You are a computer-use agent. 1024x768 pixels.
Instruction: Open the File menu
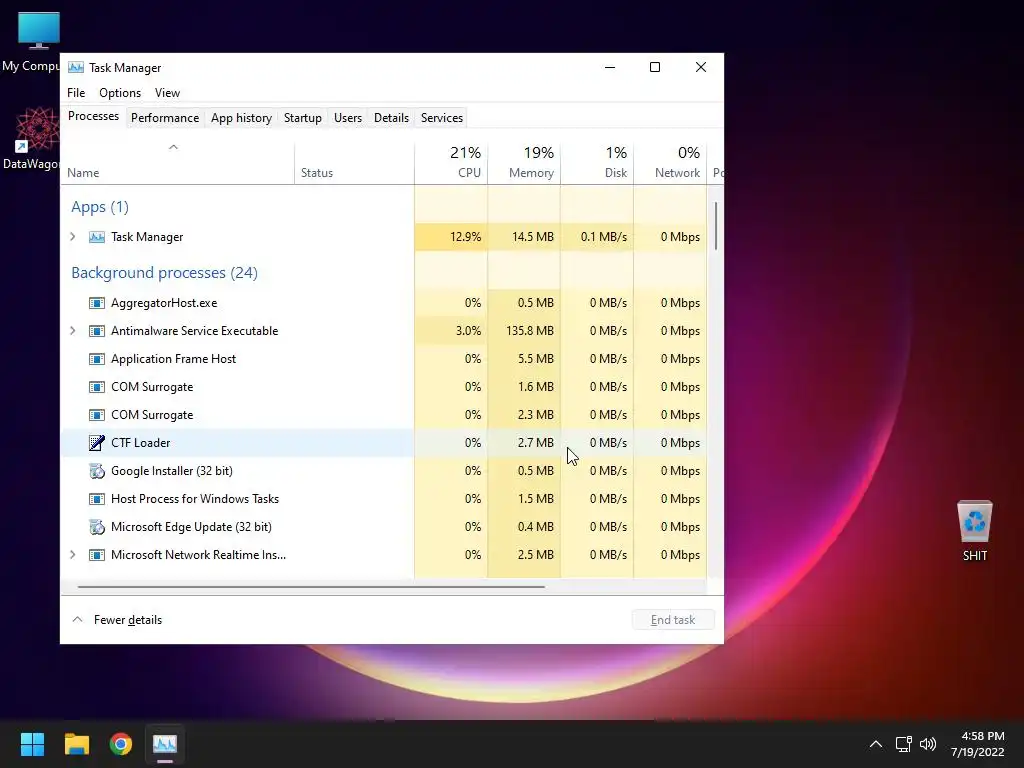point(76,93)
